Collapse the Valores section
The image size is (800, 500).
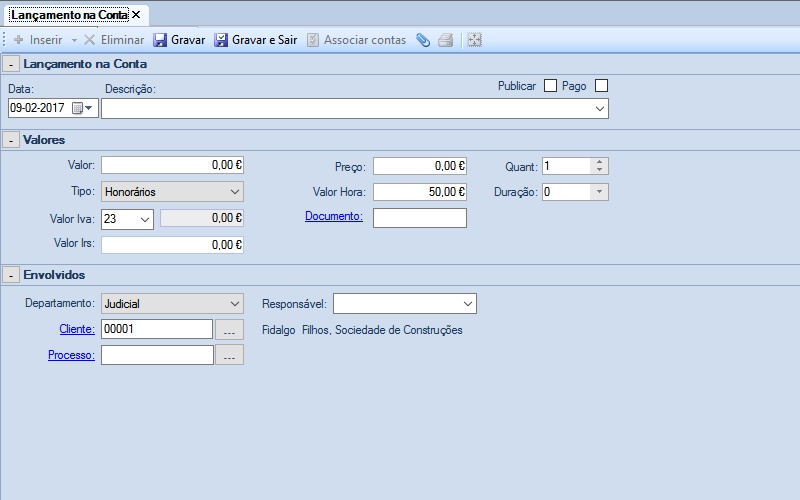coord(11,140)
